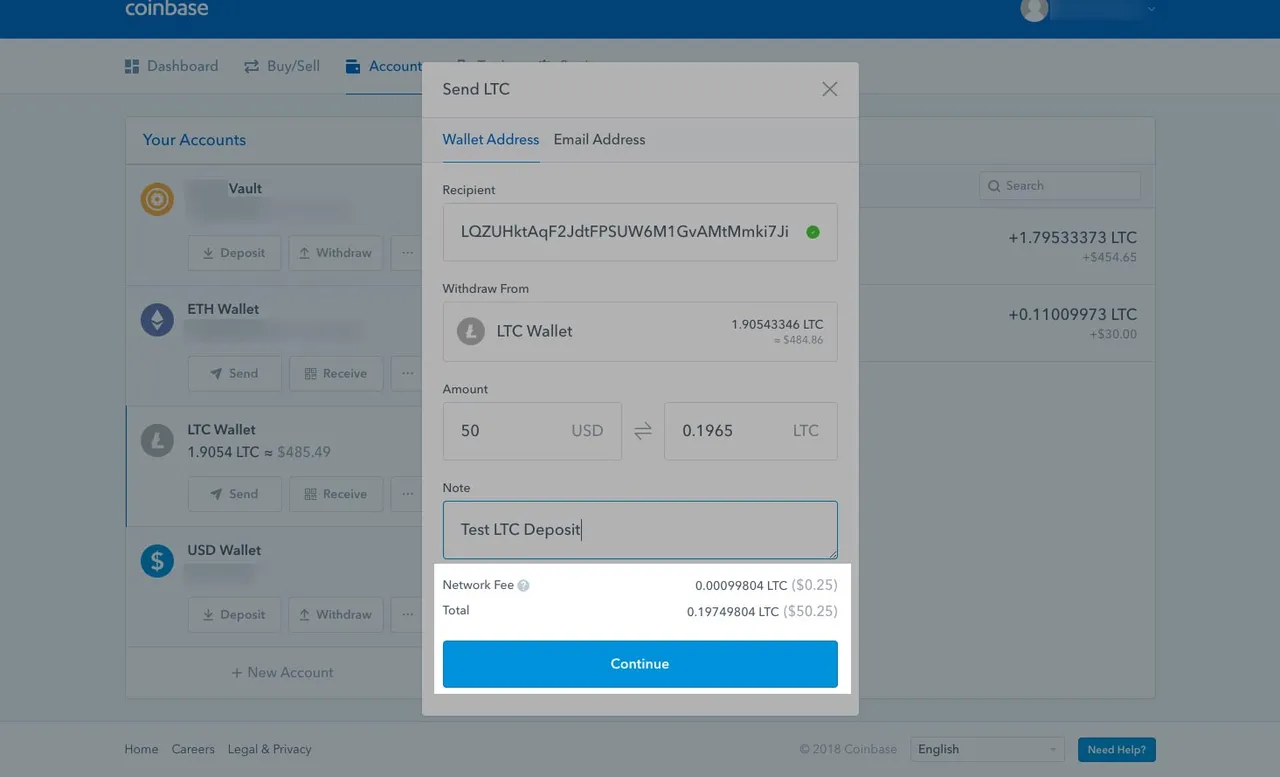Click the transactions Search field
This screenshot has height=777, width=1280.
pyautogui.click(x=1060, y=186)
